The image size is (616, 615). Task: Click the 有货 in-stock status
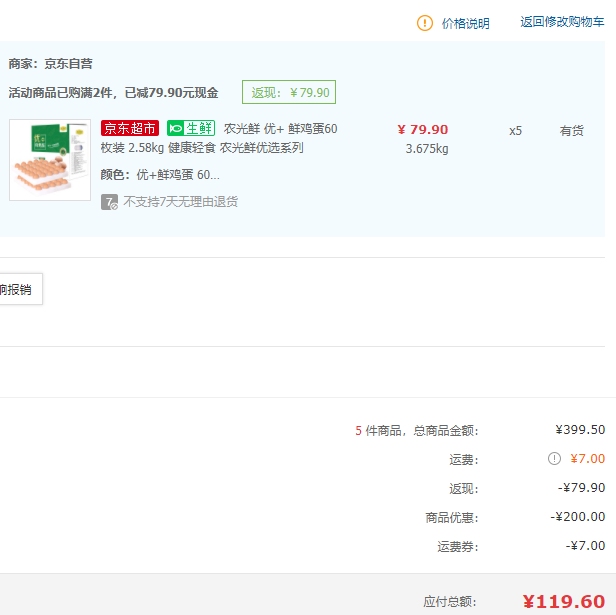(571, 130)
